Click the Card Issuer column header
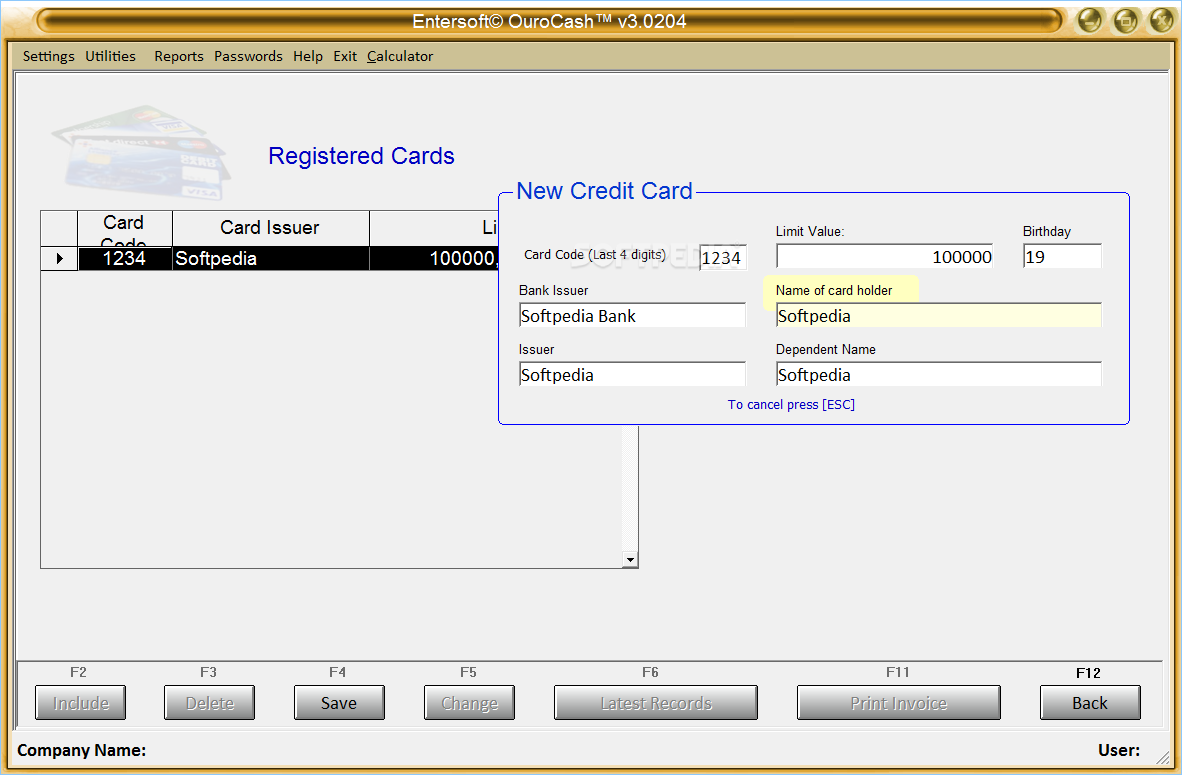 [271, 228]
